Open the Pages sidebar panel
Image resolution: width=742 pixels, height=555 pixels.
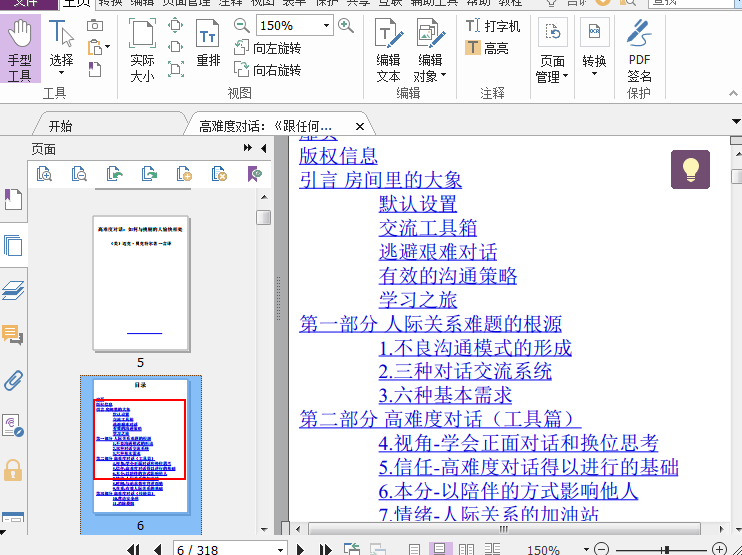coord(13,245)
